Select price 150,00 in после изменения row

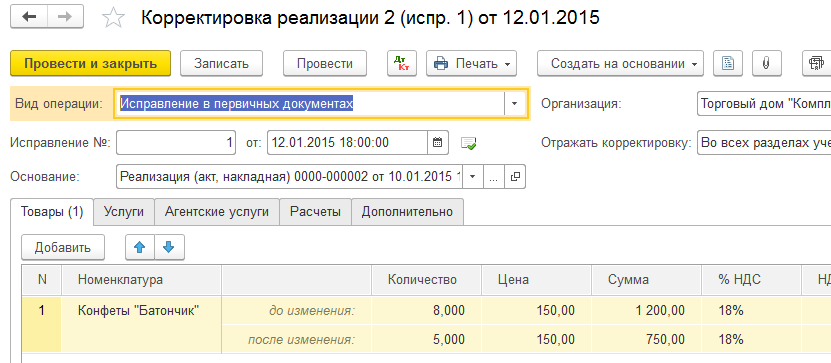536,339
